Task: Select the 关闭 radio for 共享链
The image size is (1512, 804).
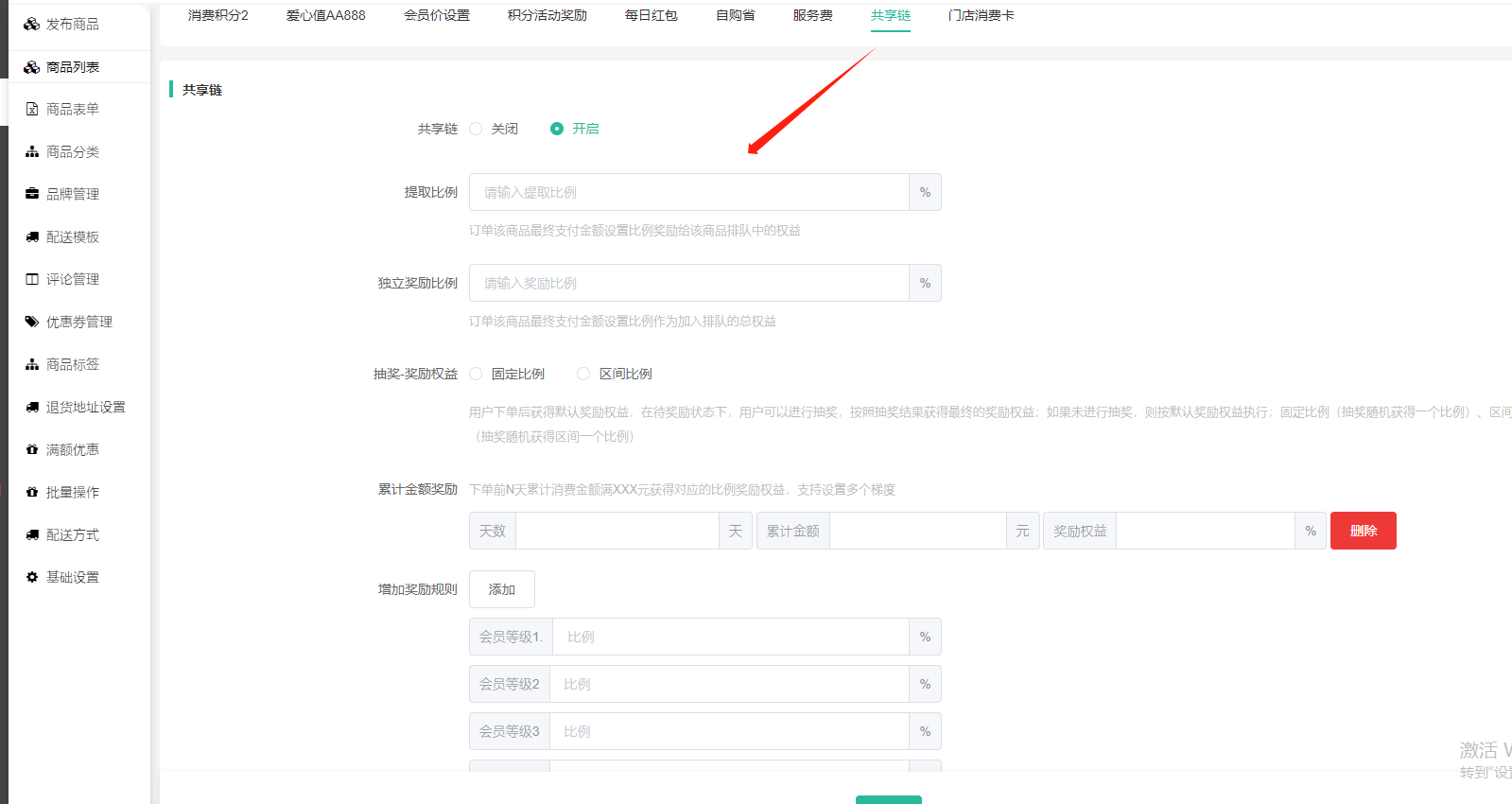Action: pyautogui.click(x=477, y=129)
